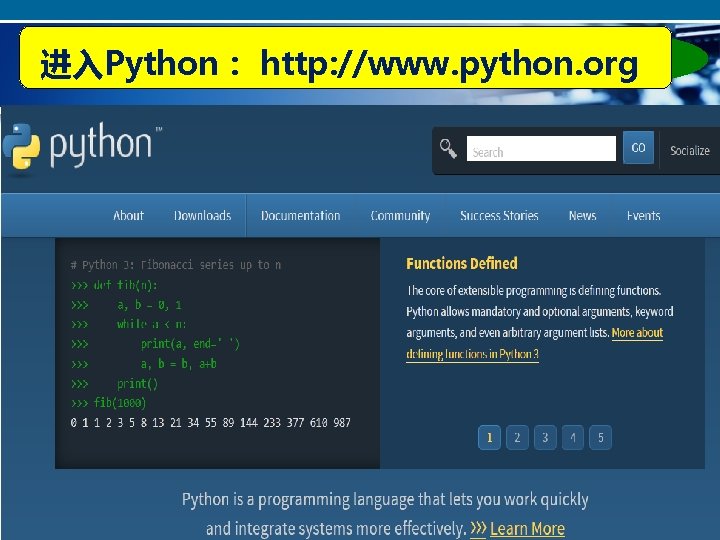
Task: Open the Community menu
Action: (400, 216)
